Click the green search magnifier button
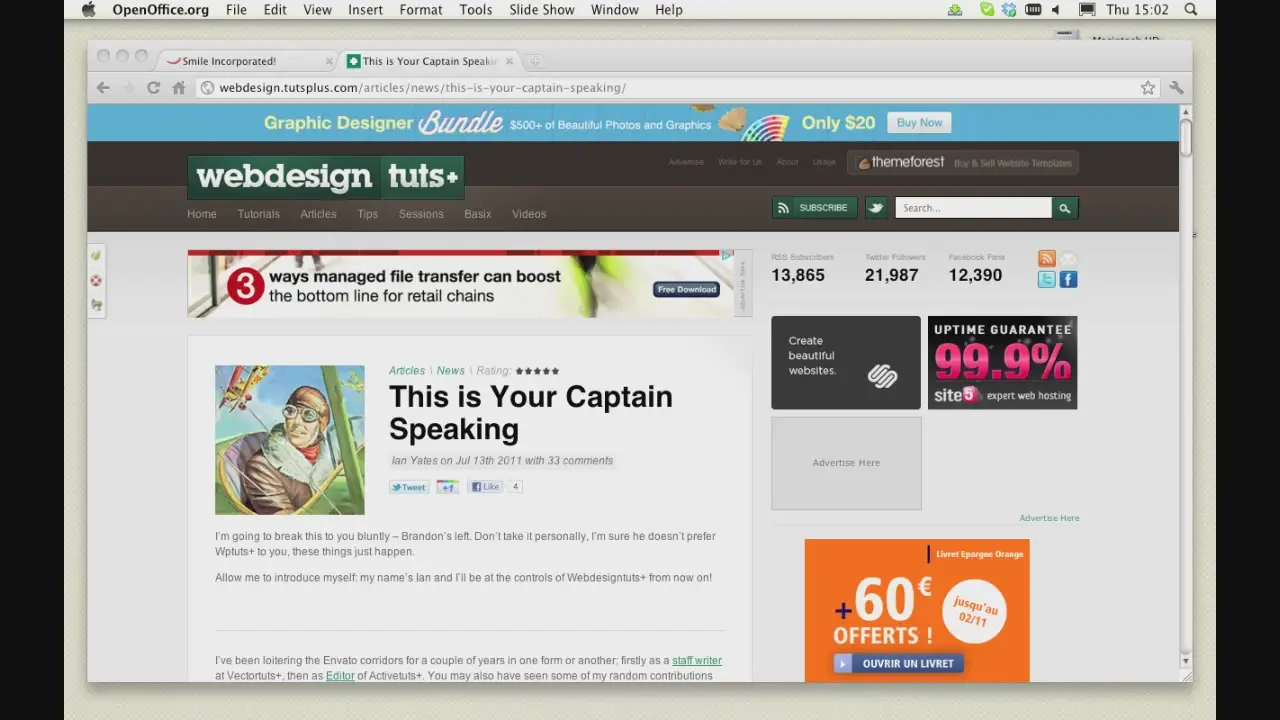This screenshot has width=1280, height=720. tap(1065, 208)
